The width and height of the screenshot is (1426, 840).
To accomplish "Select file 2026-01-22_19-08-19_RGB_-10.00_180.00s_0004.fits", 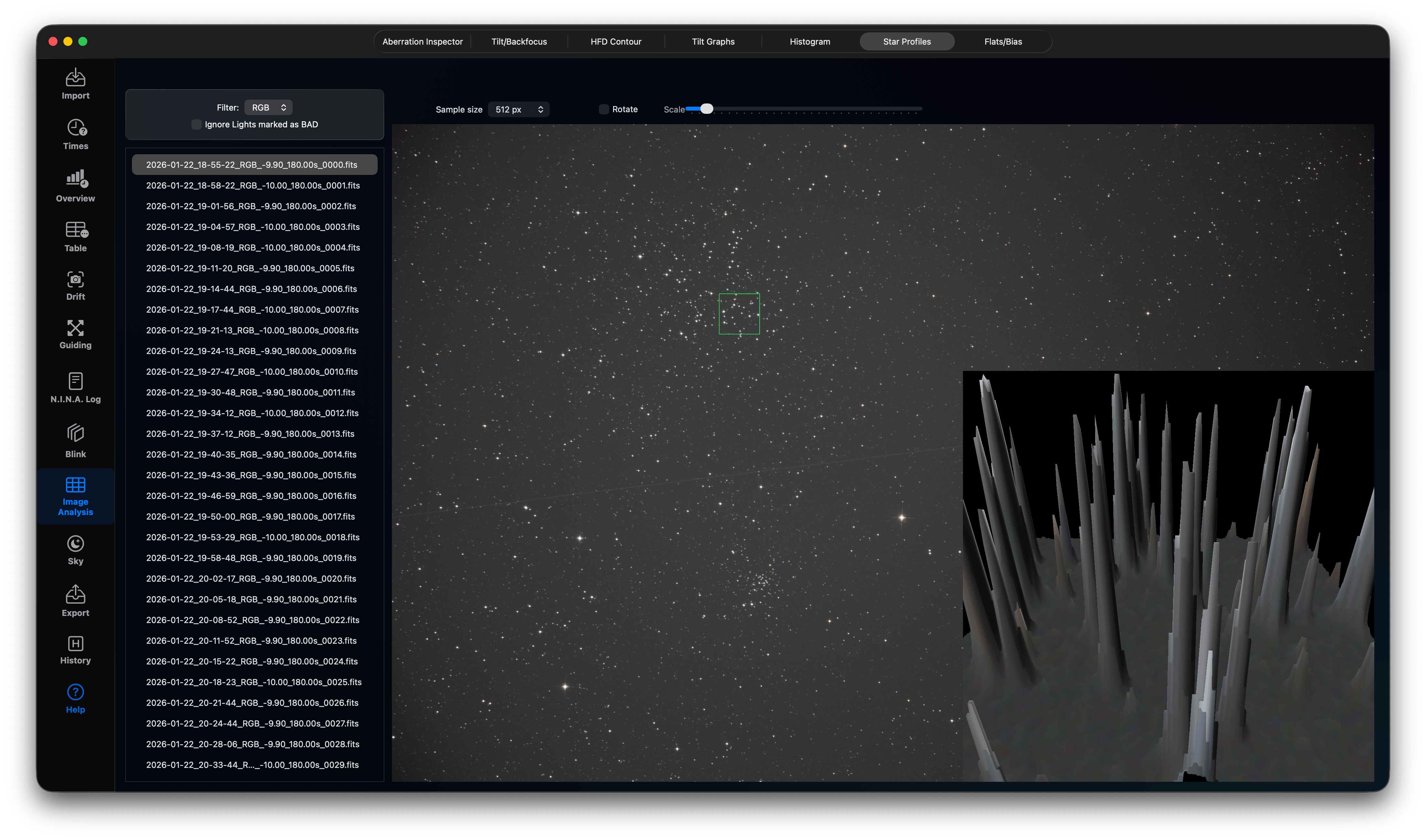I will [x=254, y=247].
